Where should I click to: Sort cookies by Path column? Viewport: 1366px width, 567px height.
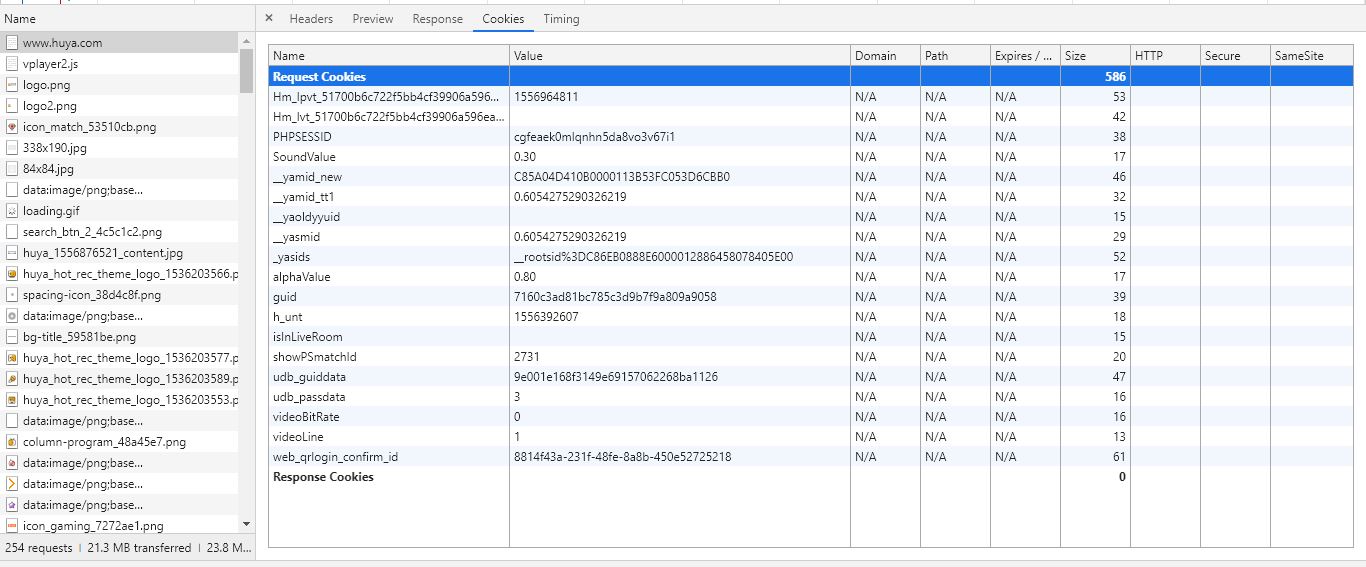pos(955,56)
